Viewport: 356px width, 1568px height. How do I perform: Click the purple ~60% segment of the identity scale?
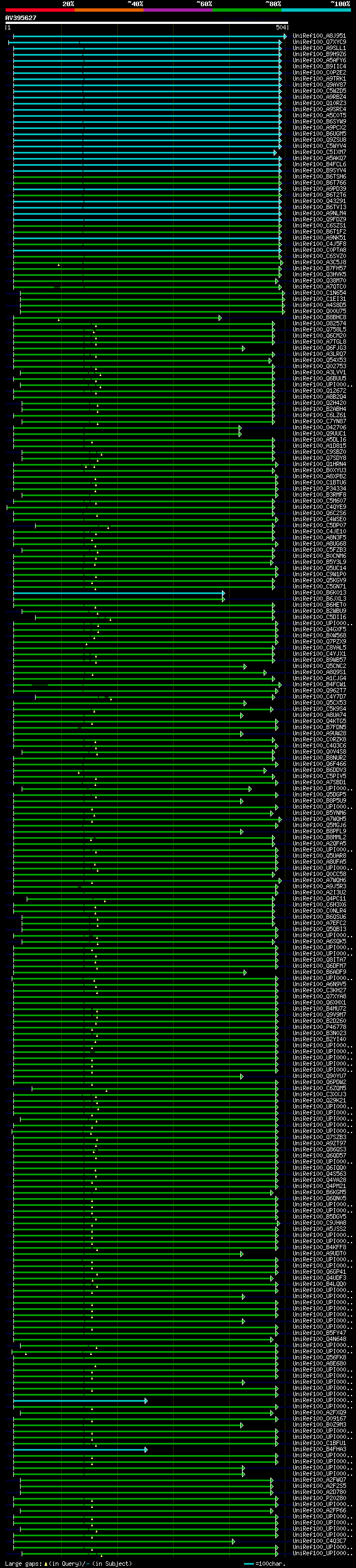point(177,10)
